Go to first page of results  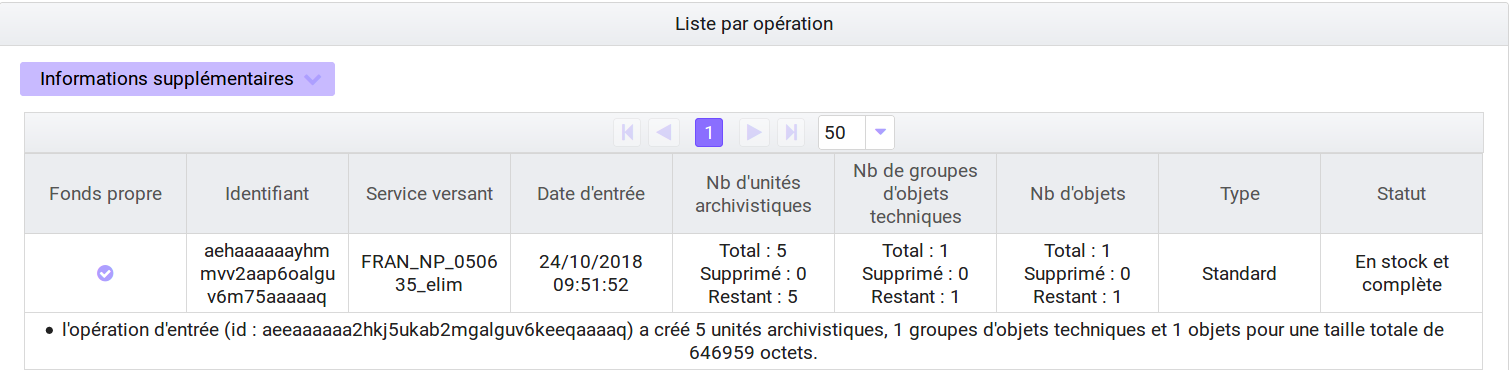click(x=627, y=132)
